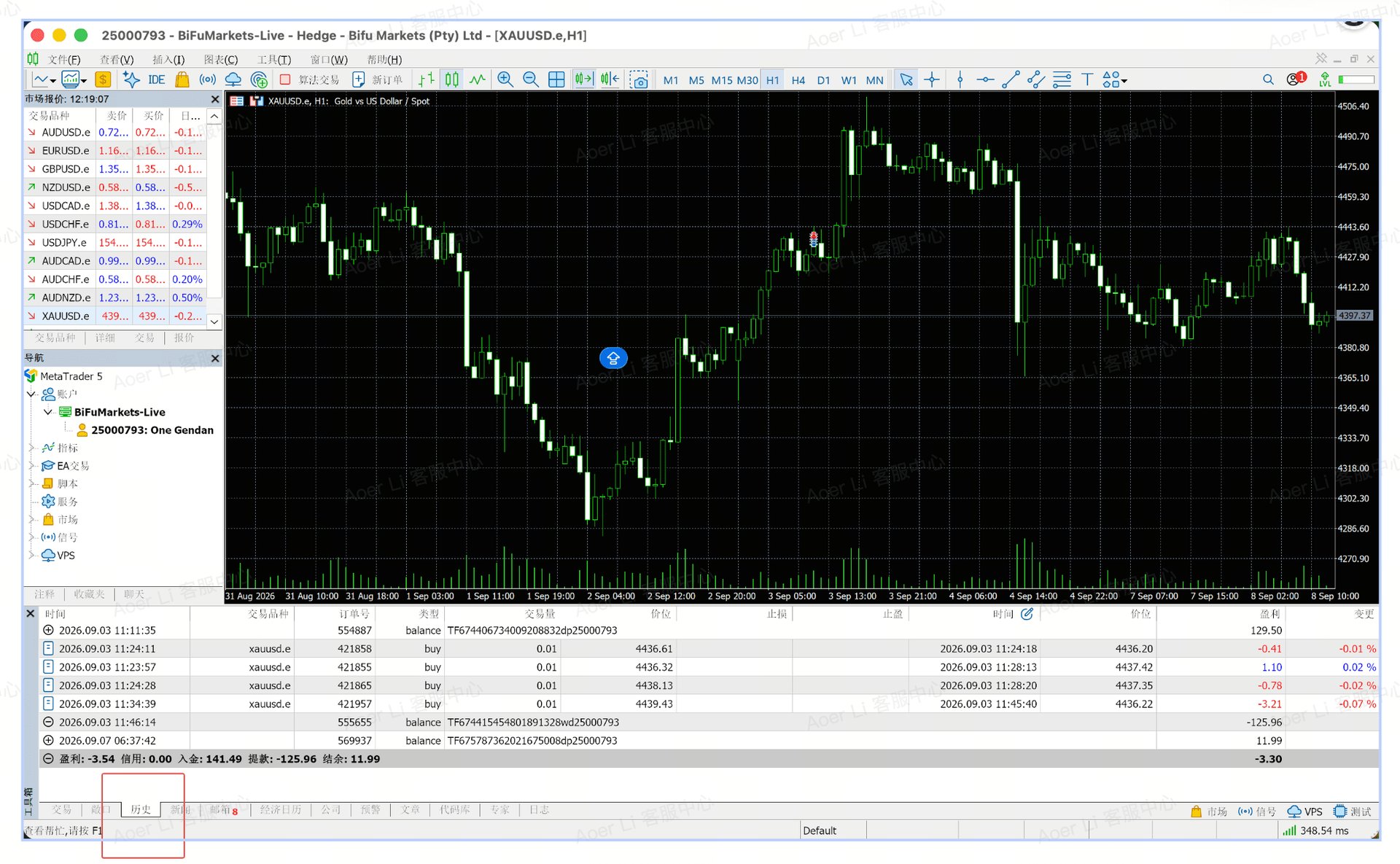
Task: Click the 测试 tester button
Action: click(x=1353, y=812)
